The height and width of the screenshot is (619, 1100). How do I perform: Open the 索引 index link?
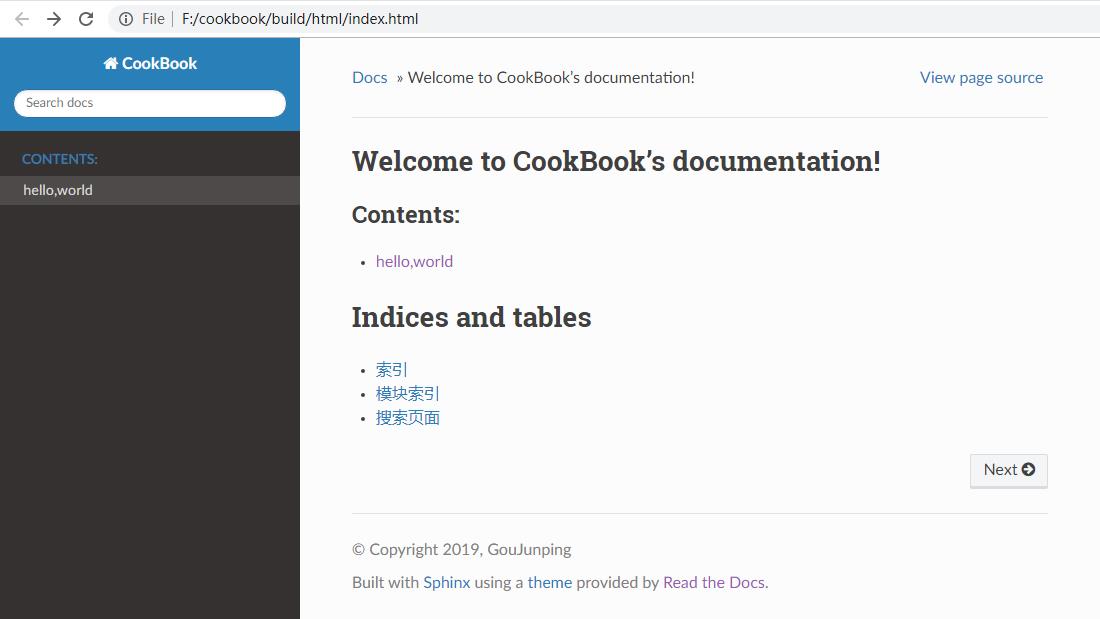391,369
